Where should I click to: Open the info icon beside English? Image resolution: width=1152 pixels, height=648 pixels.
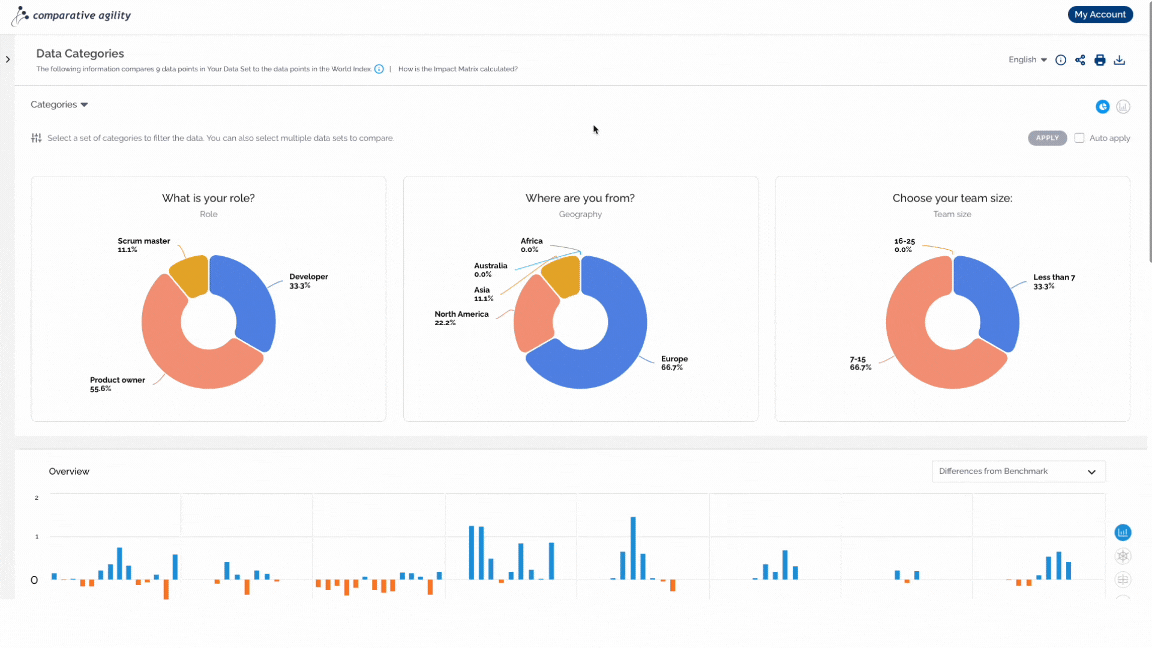point(1061,60)
